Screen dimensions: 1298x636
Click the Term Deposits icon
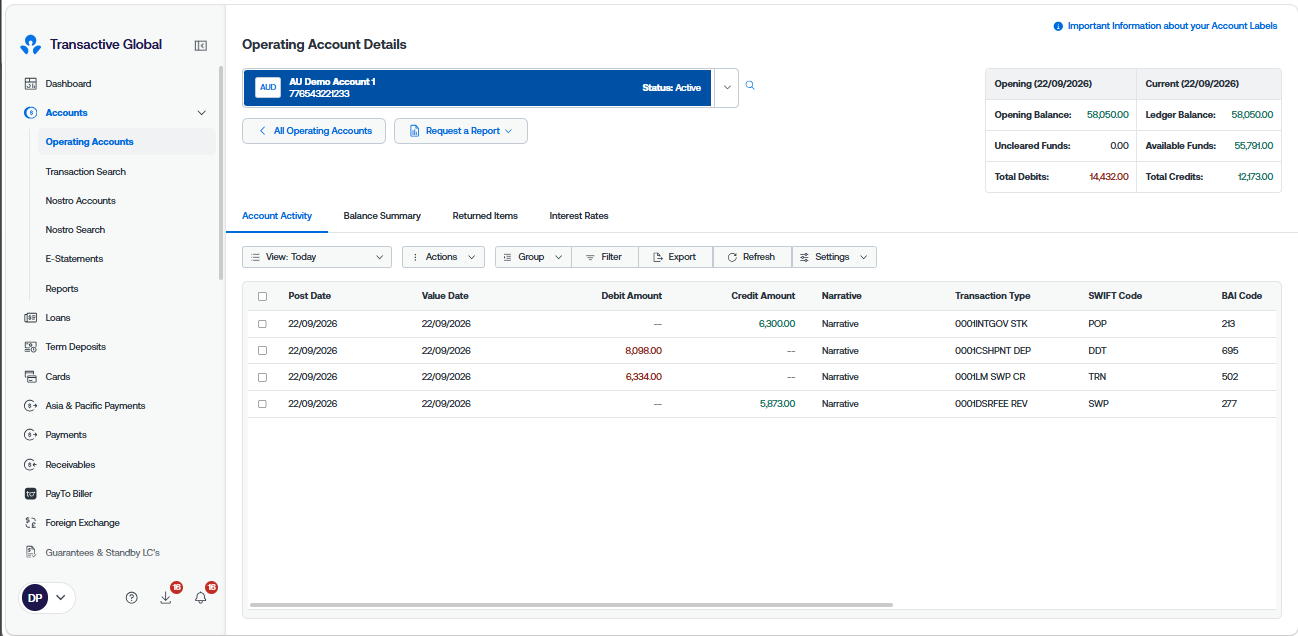tap(30, 347)
